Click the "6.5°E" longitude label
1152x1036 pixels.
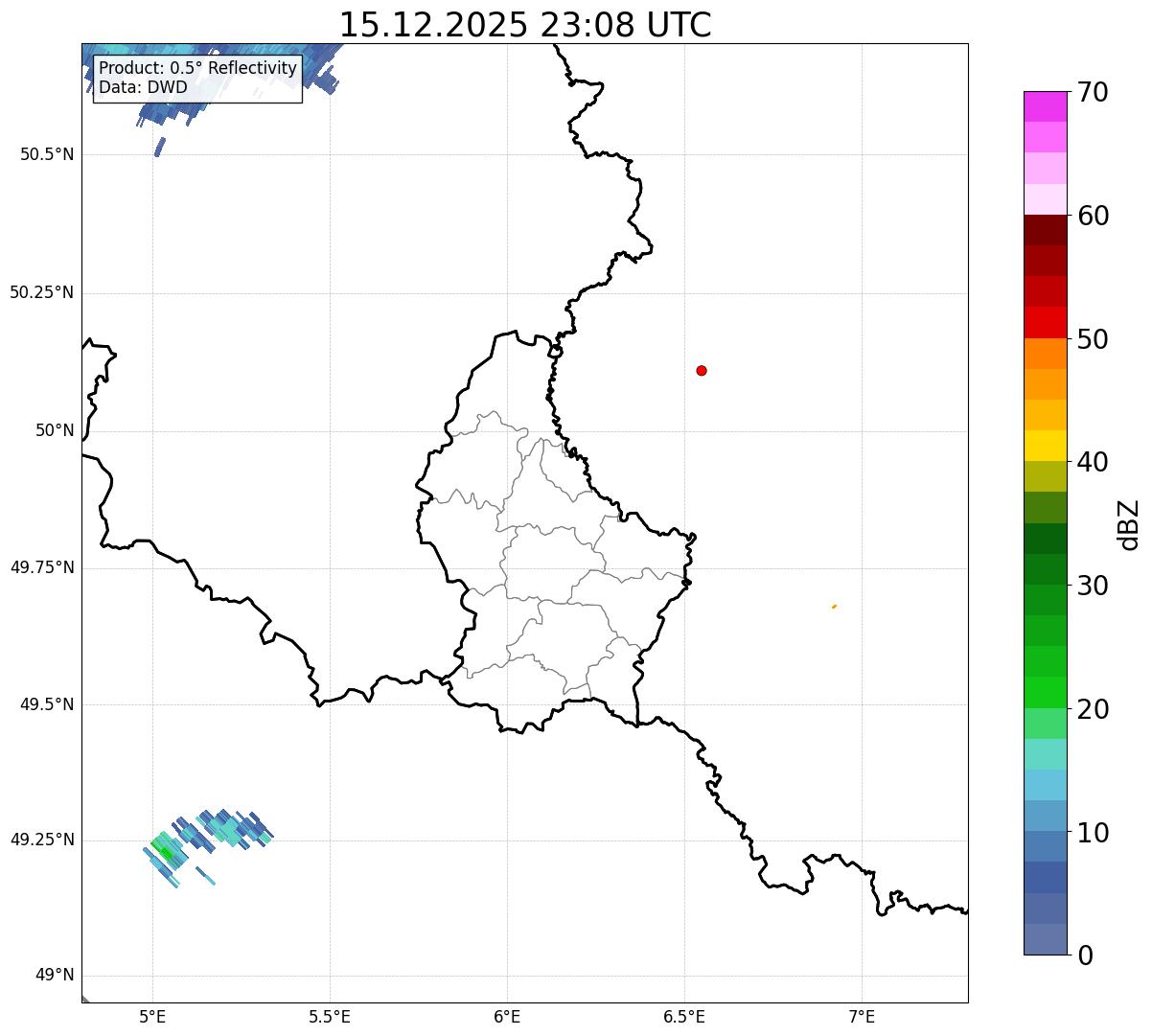coord(684,1017)
